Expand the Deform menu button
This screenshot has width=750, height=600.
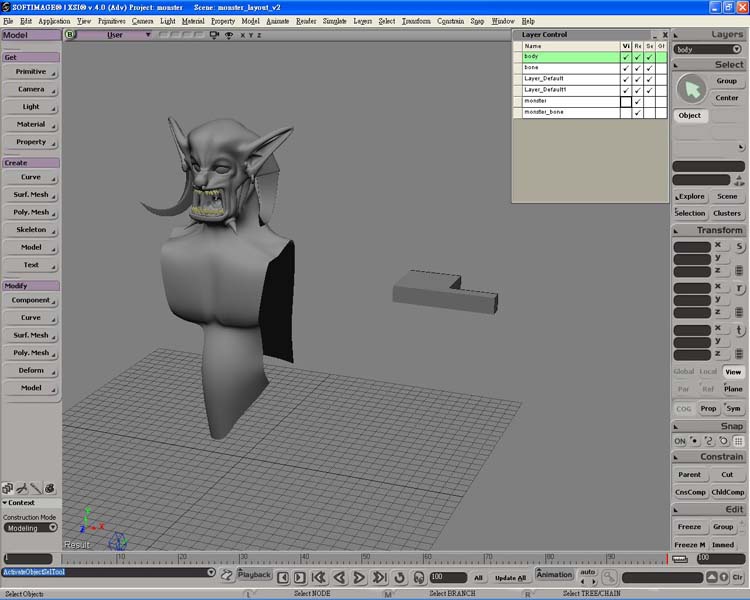(31, 370)
